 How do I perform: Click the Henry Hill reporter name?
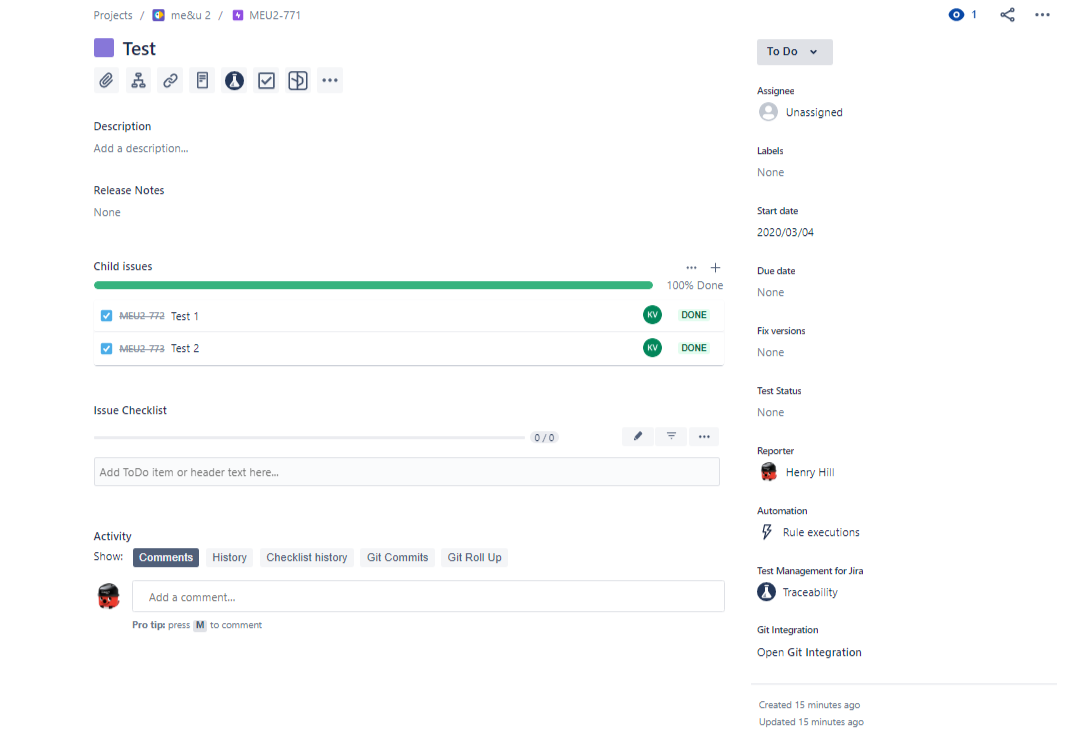810,472
